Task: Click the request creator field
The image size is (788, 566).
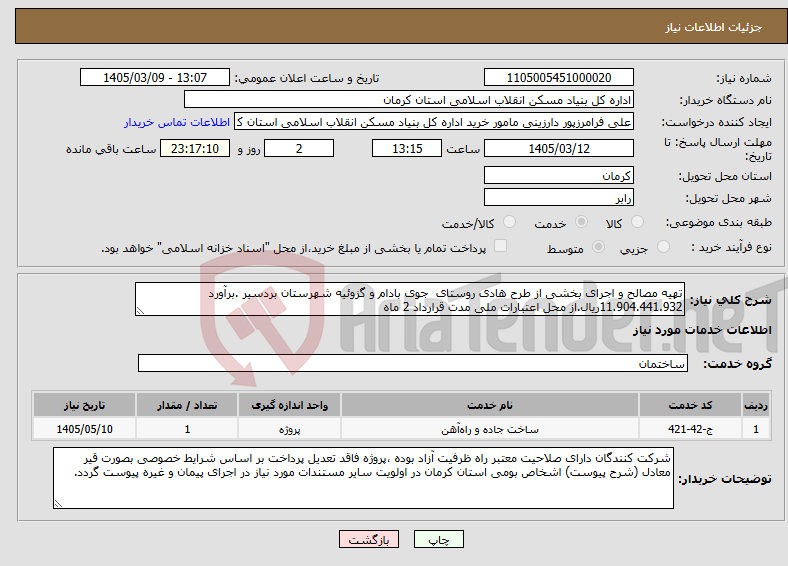Action: pyautogui.click(x=434, y=122)
